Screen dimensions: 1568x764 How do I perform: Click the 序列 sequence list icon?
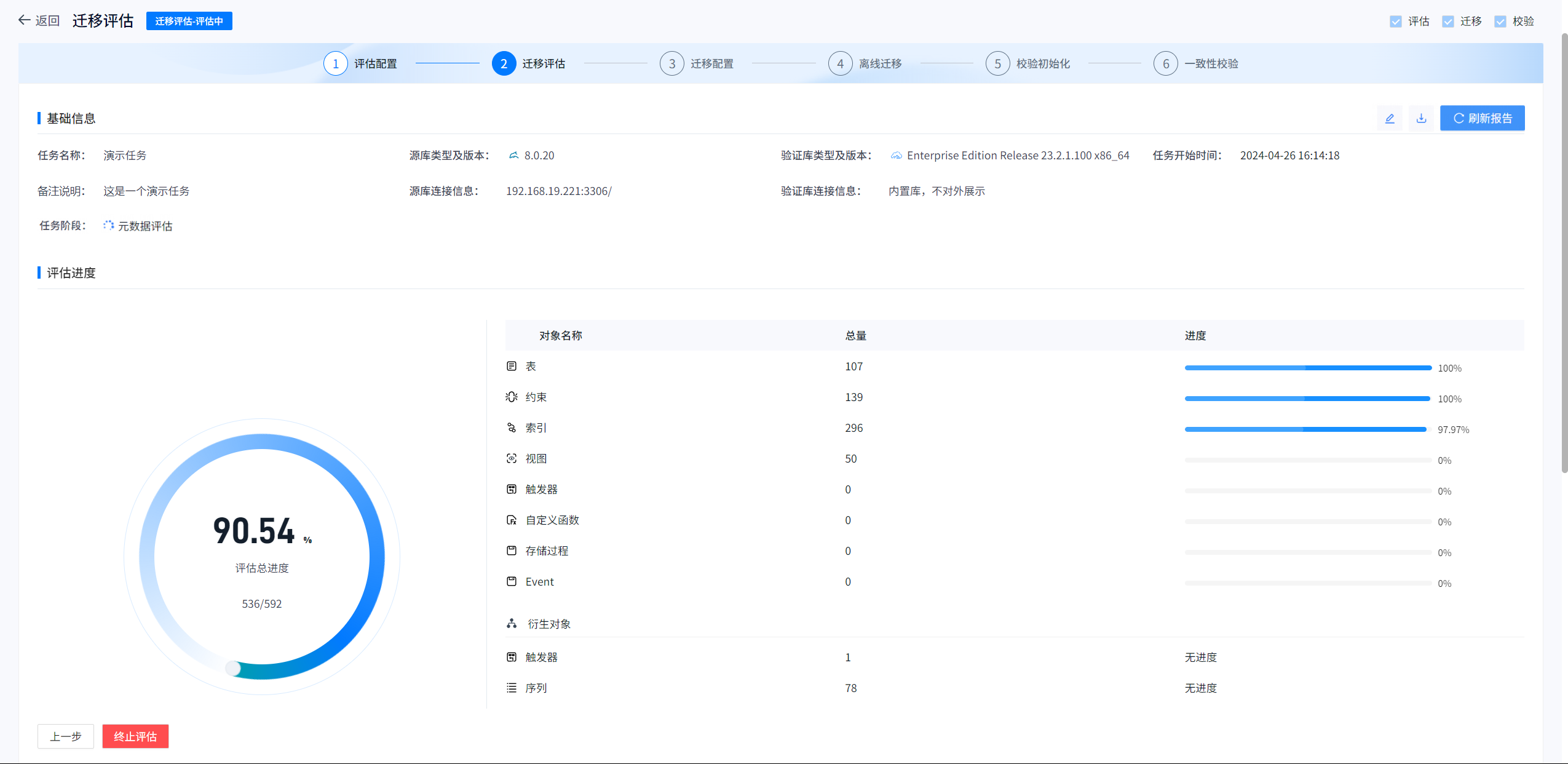[511, 688]
